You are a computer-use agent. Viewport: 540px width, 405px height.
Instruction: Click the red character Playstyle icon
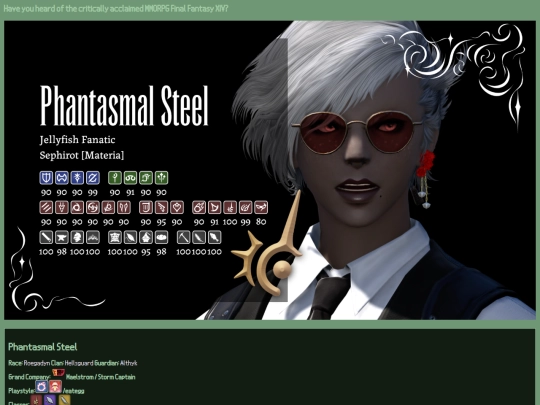pos(55,387)
